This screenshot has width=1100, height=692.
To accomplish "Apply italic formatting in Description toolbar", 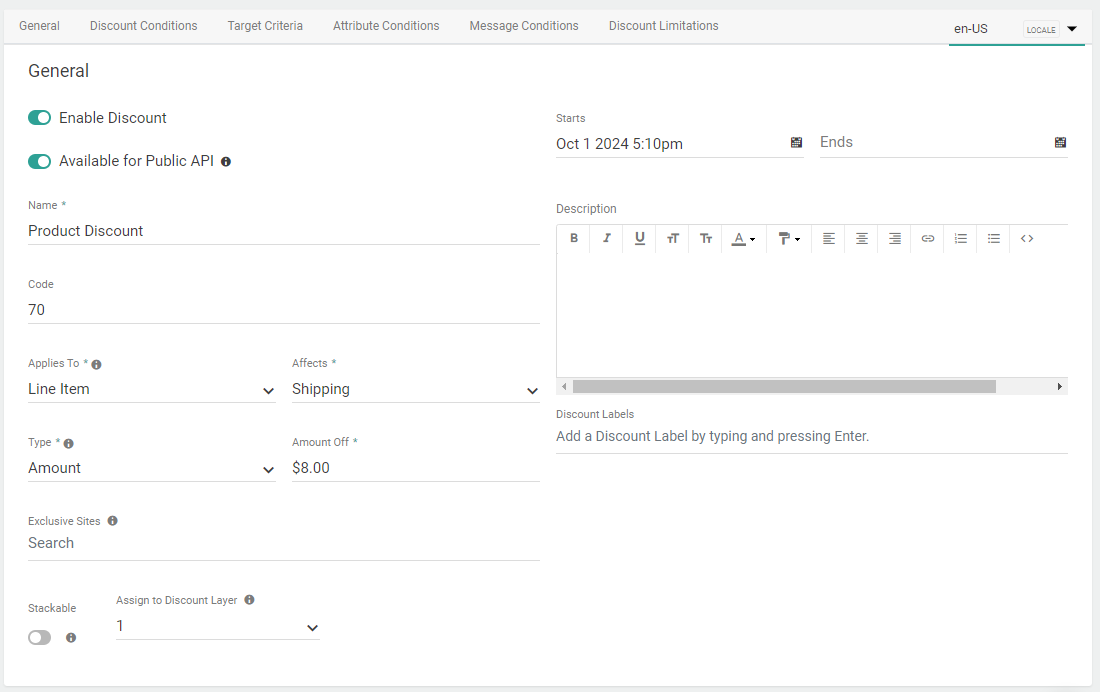I will 607,238.
